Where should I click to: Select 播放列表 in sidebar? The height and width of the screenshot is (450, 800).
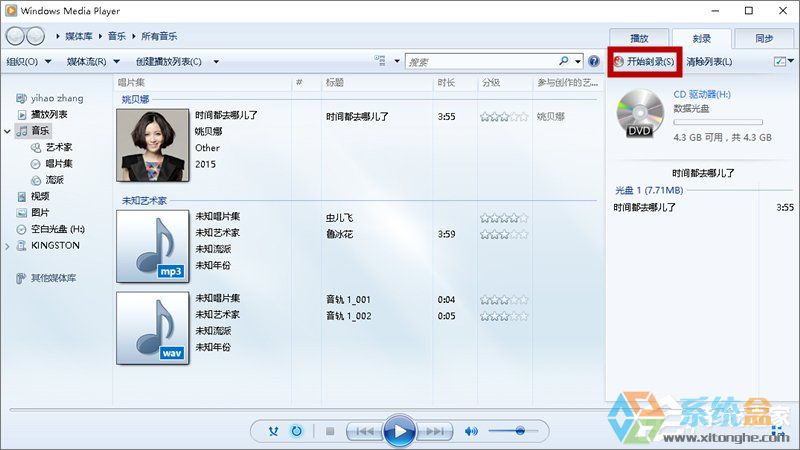(x=43, y=114)
